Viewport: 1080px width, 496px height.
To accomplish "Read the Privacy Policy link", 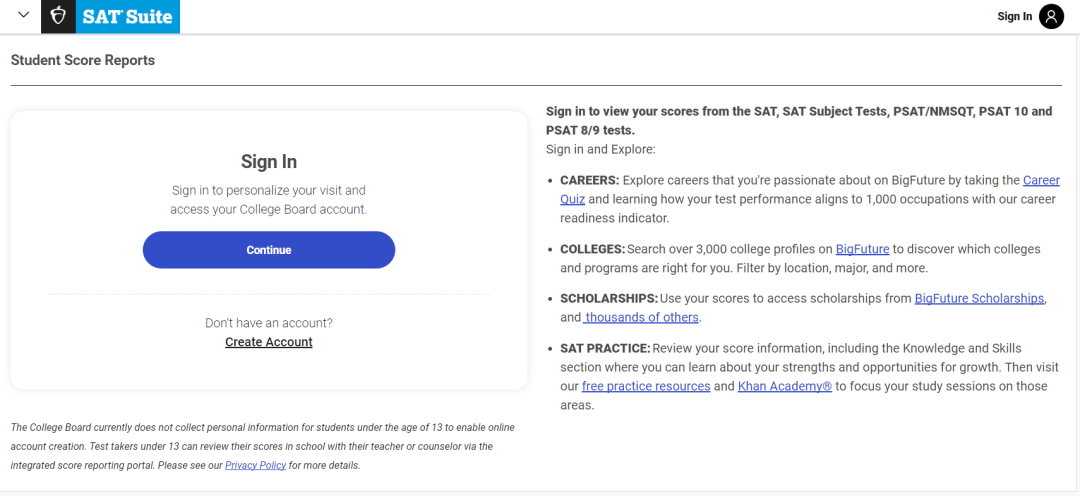I will tap(255, 465).
